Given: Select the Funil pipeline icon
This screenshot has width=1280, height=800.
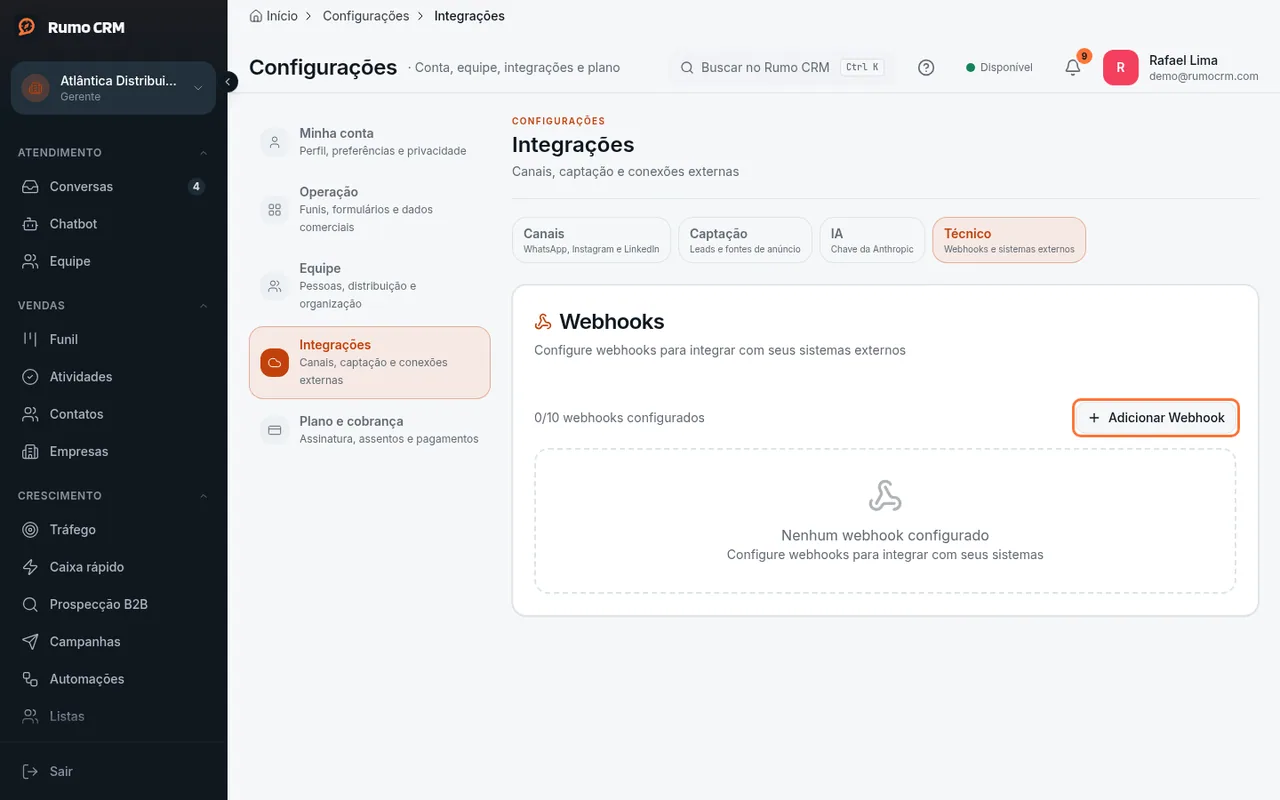Looking at the screenshot, I should coord(31,339).
